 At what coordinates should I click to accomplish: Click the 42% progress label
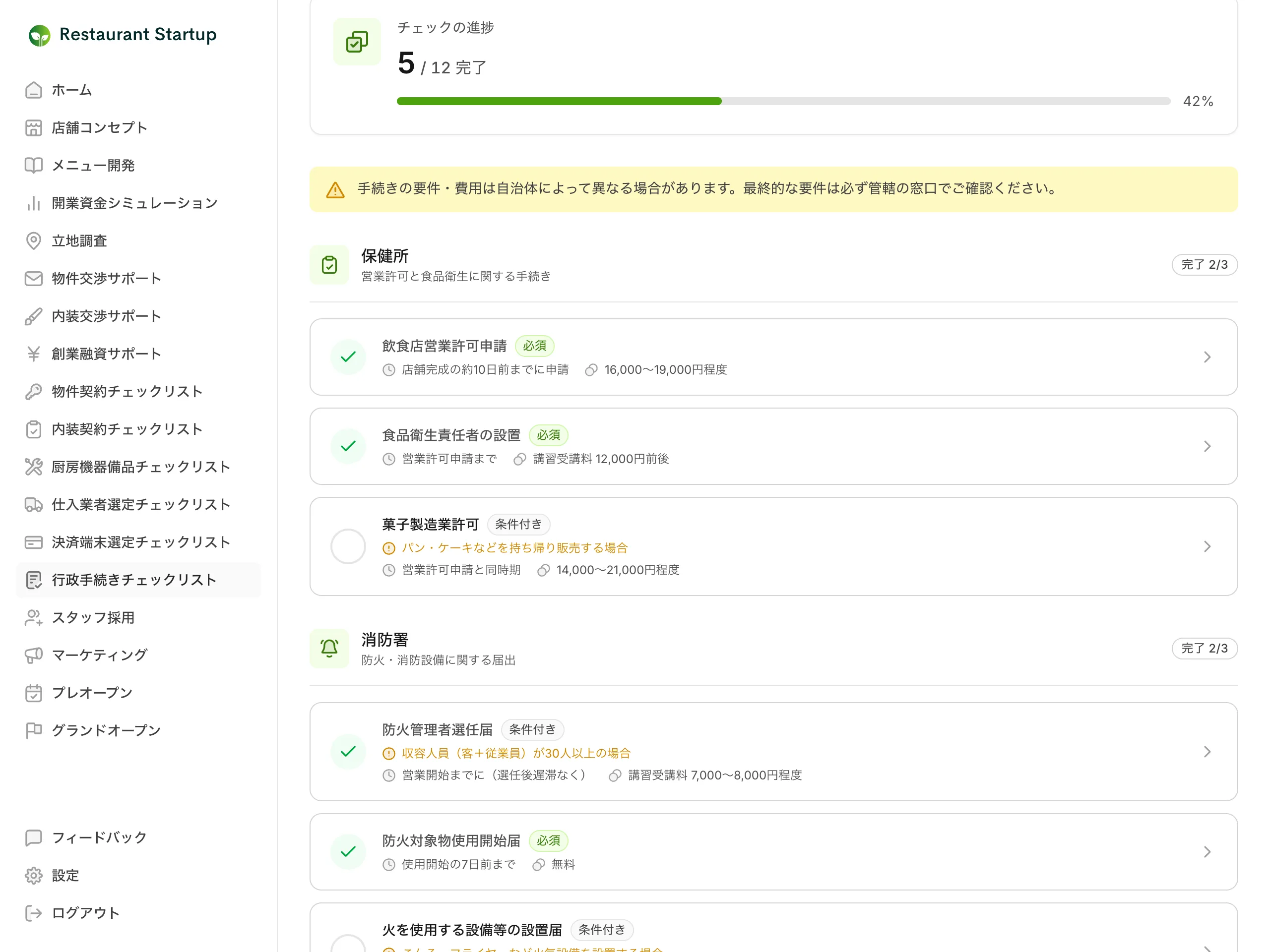point(1198,102)
